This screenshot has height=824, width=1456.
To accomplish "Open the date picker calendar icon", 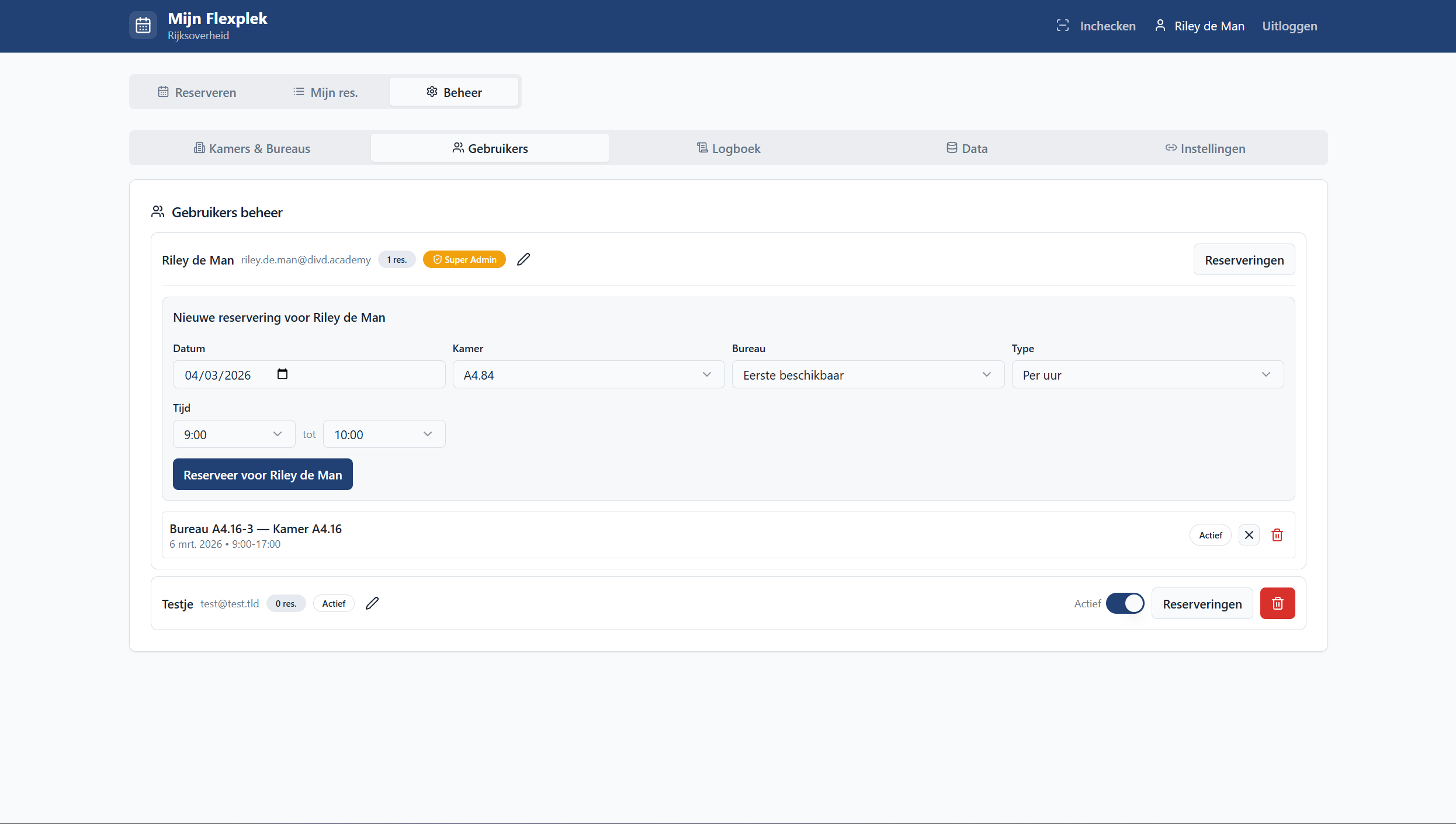I will pyautogui.click(x=282, y=374).
